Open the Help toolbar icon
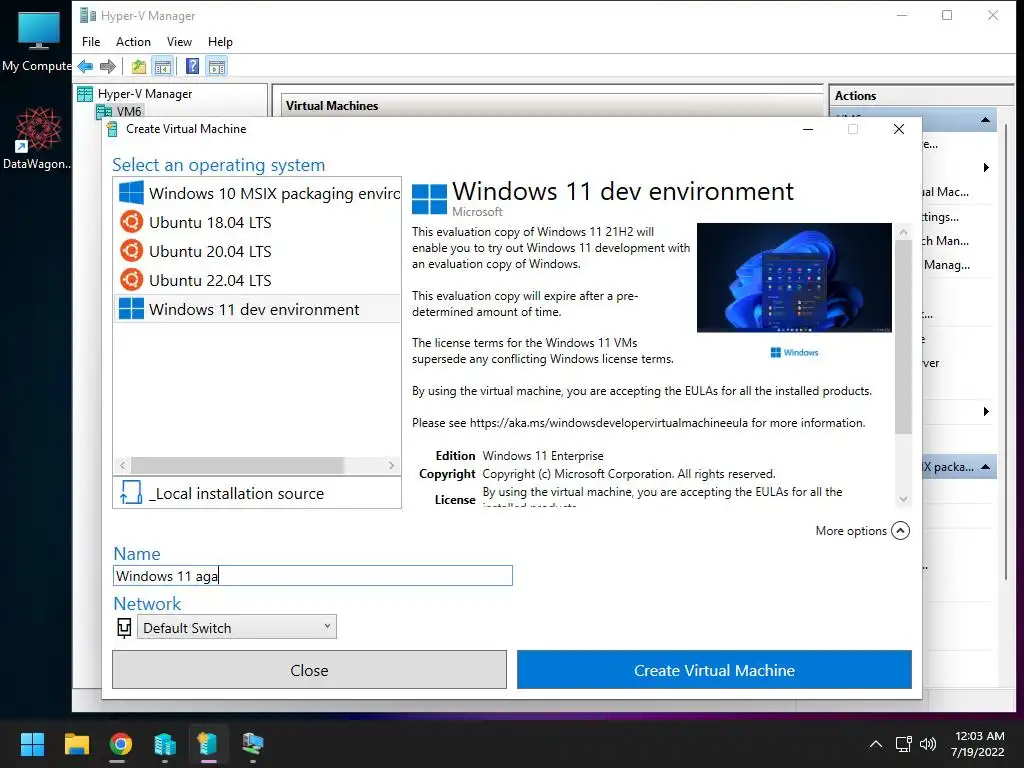The height and width of the screenshot is (768, 1024). [x=192, y=66]
